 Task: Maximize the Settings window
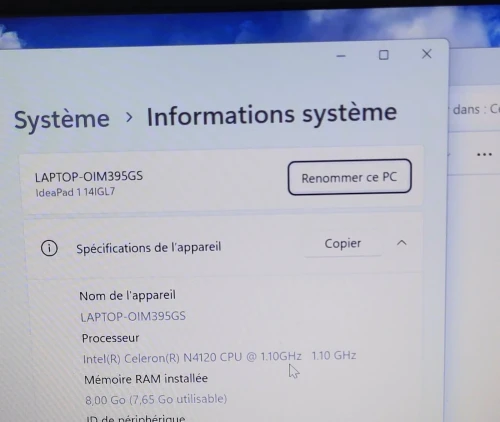point(384,55)
